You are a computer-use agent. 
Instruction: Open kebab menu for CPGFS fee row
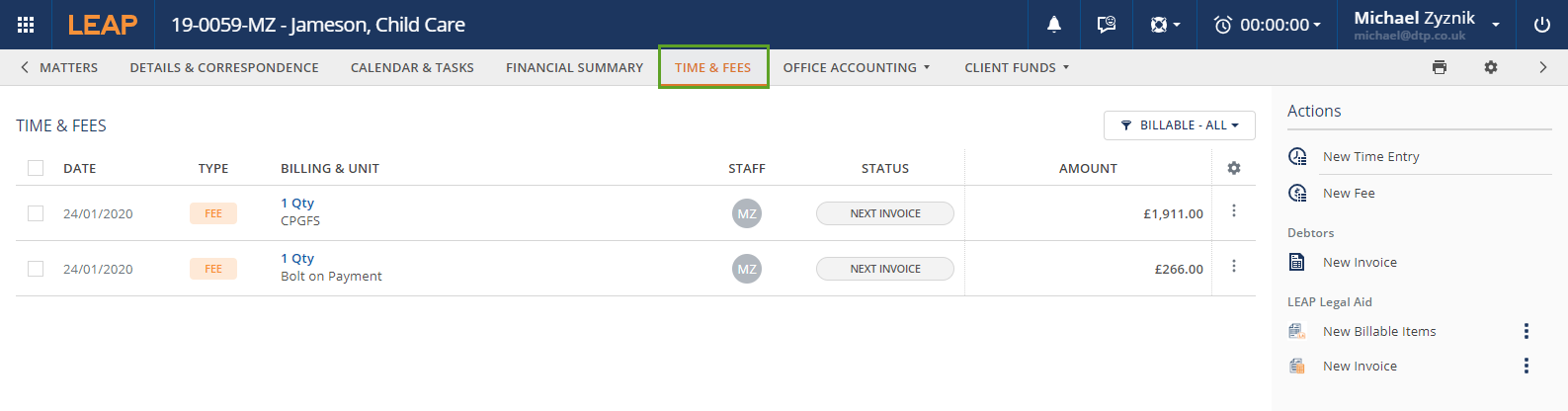pyautogui.click(x=1234, y=211)
